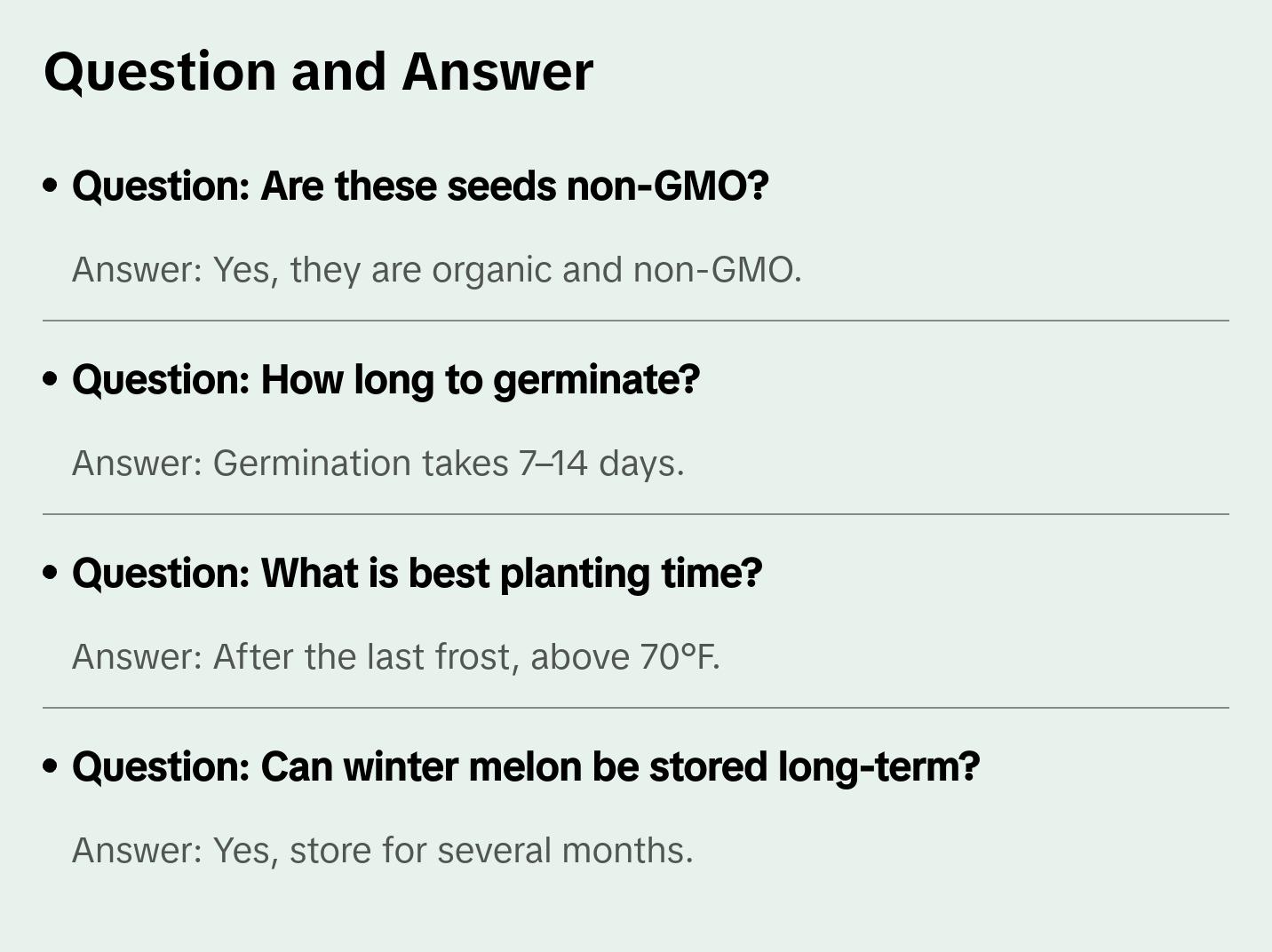Click the "70°F" temperature text

click(679, 657)
